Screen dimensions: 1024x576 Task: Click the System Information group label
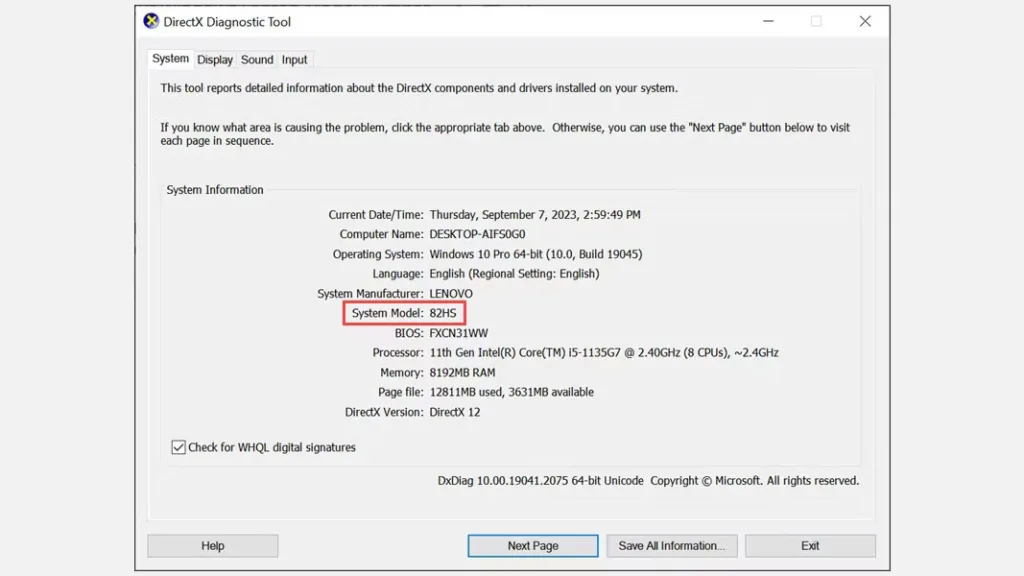215,190
